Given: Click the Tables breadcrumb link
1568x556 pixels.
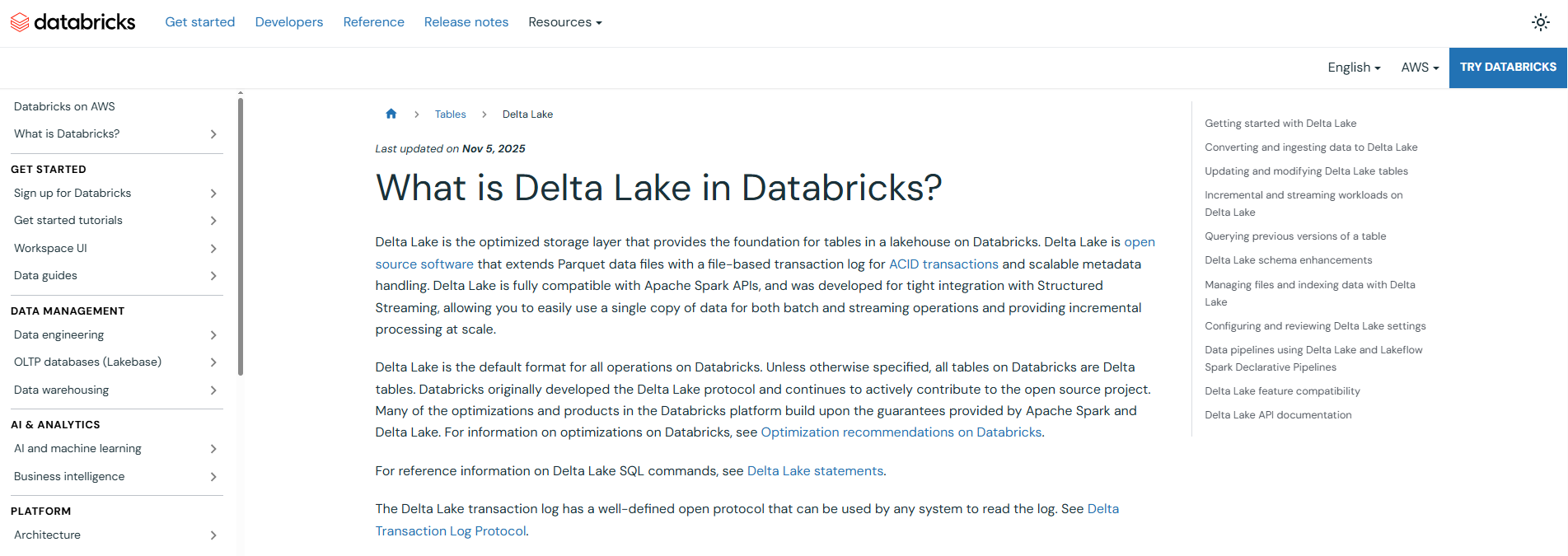Looking at the screenshot, I should 450,114.
